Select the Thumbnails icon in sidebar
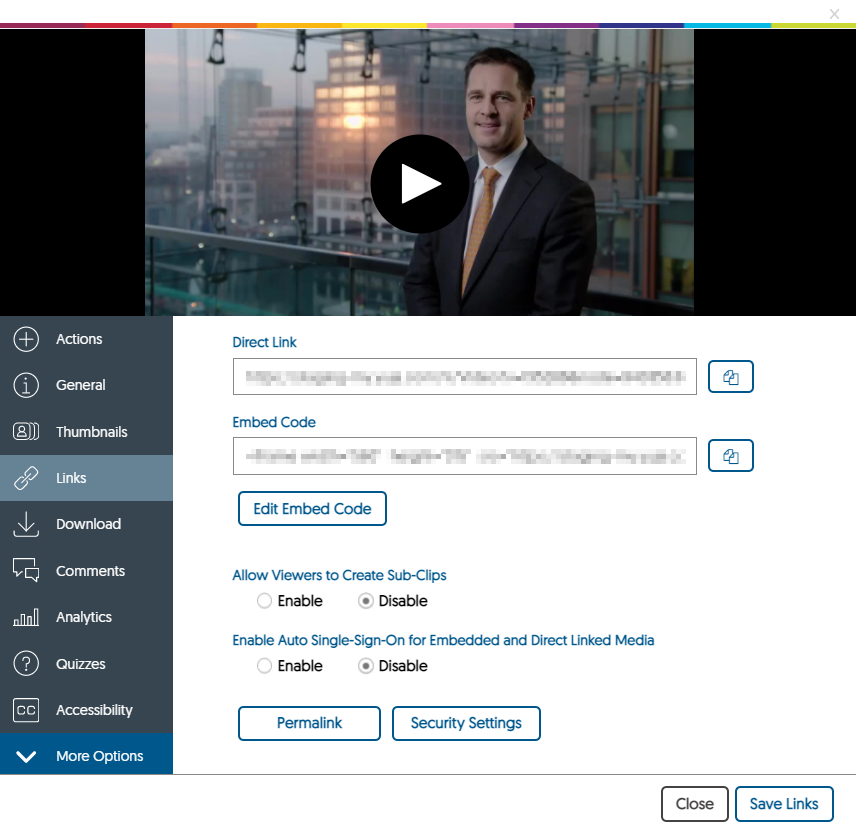856x832 pixels. tap(26, 432)
